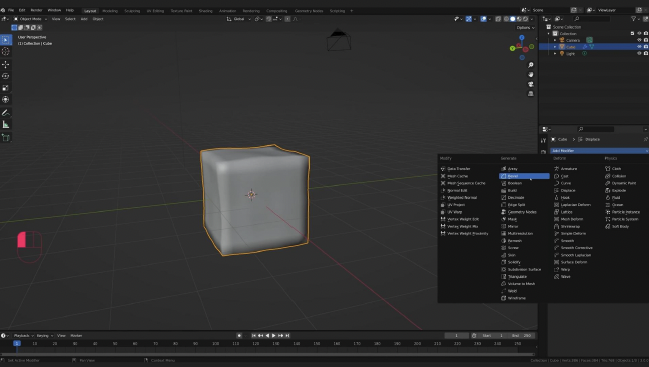Click the current frame number field
Screen dimensions: 649x367
[457, 336]
